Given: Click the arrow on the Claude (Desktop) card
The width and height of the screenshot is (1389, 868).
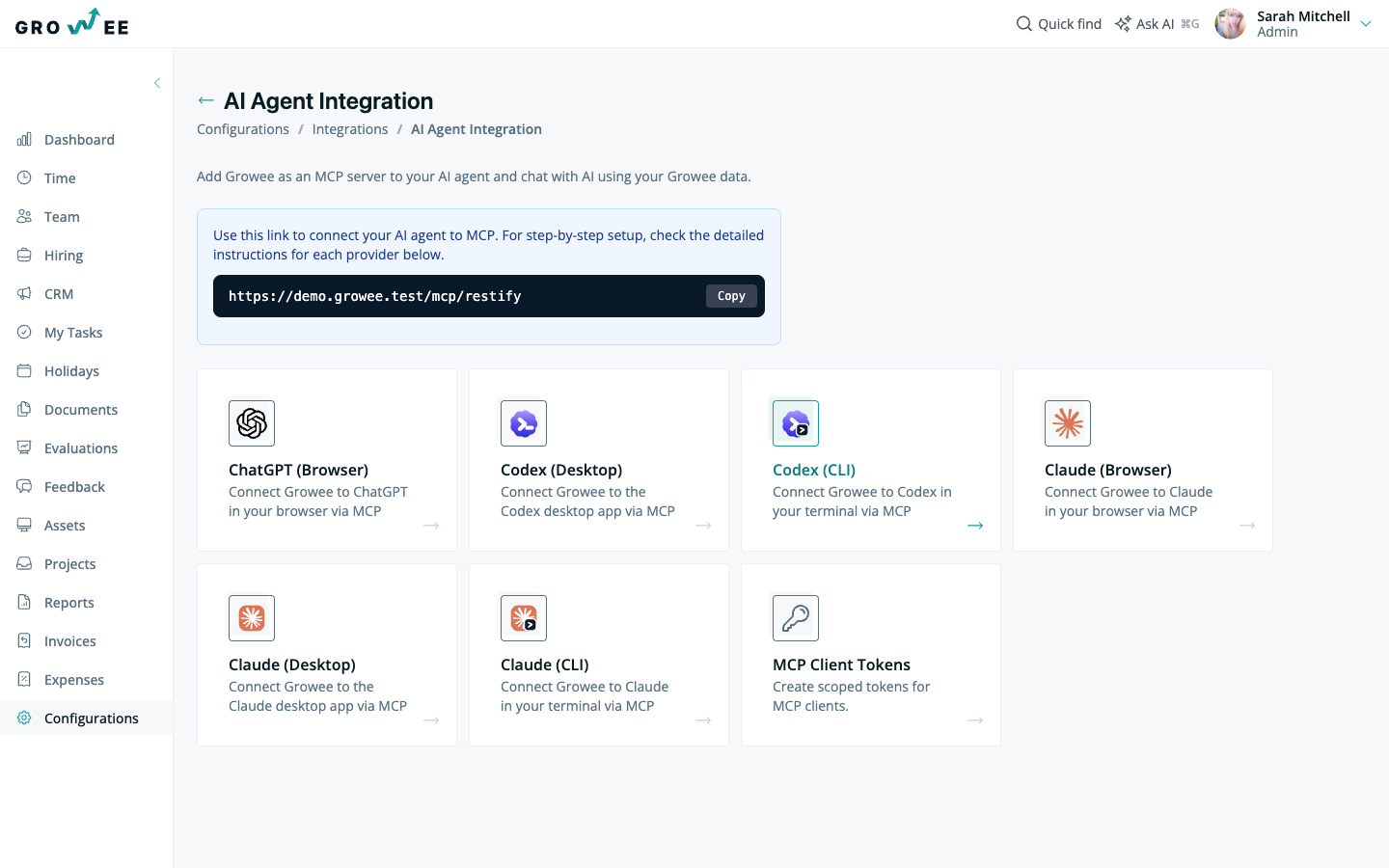Looking at the screenshot, I should [x=431, y=720].
